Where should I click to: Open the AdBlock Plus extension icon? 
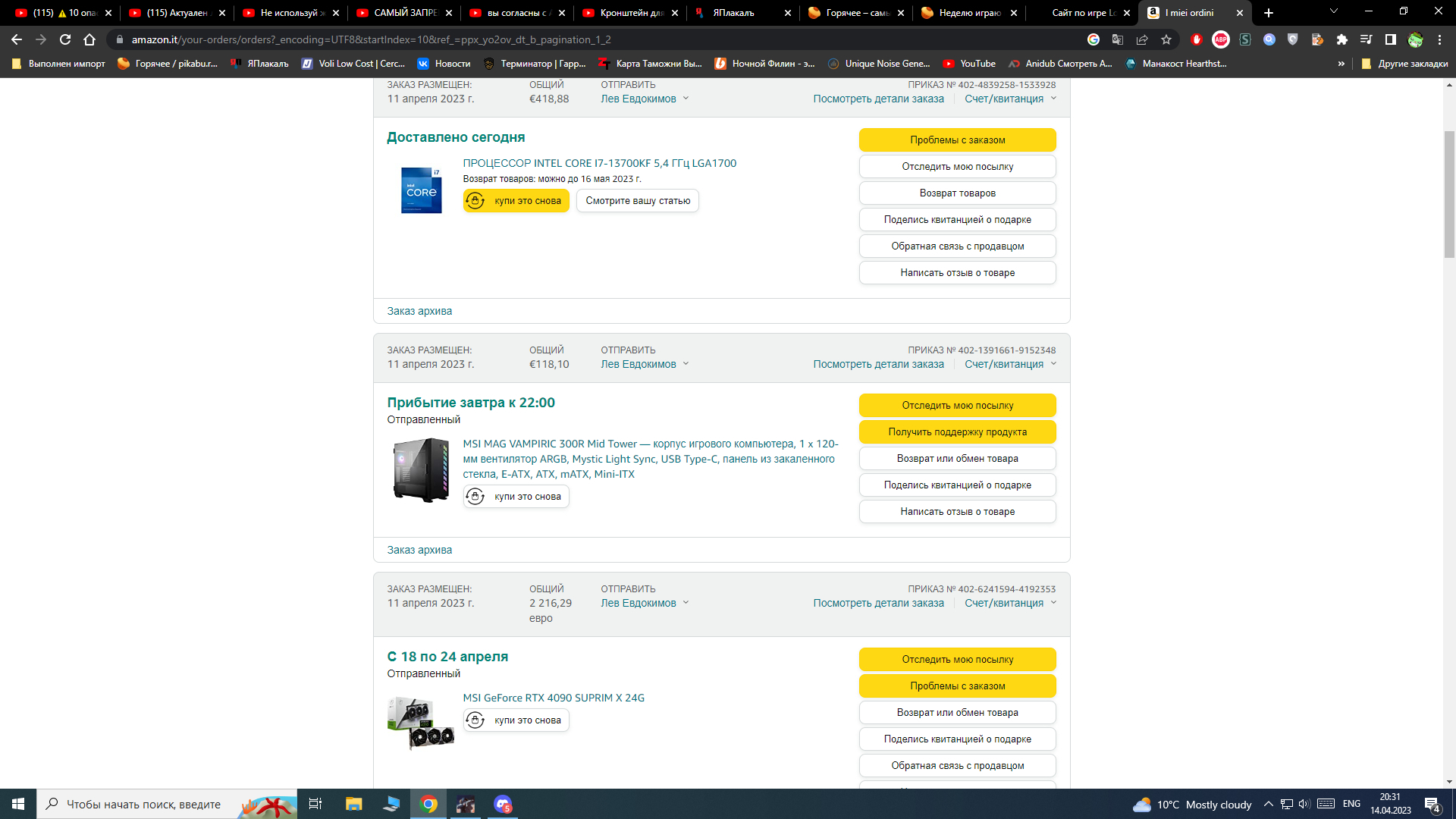pos(1221,39)
